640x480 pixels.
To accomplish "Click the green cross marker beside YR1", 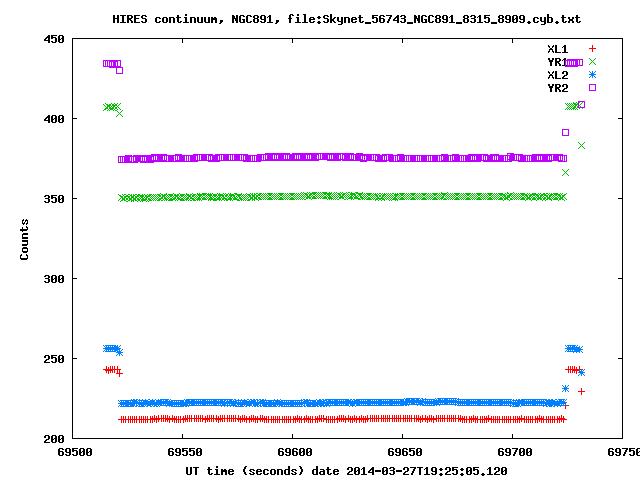I will point(592,62).
